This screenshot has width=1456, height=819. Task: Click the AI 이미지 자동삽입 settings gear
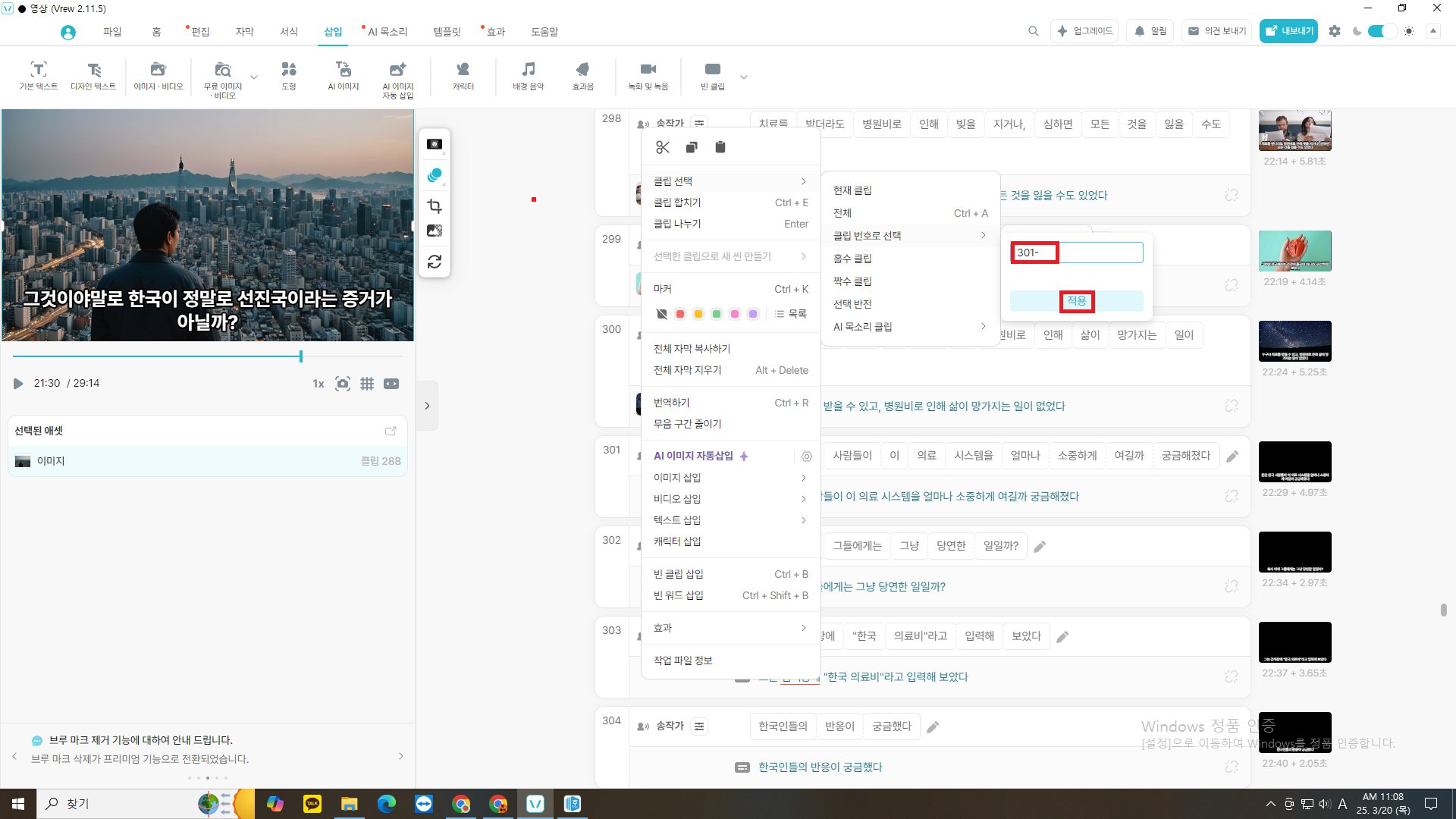point(807,457)
